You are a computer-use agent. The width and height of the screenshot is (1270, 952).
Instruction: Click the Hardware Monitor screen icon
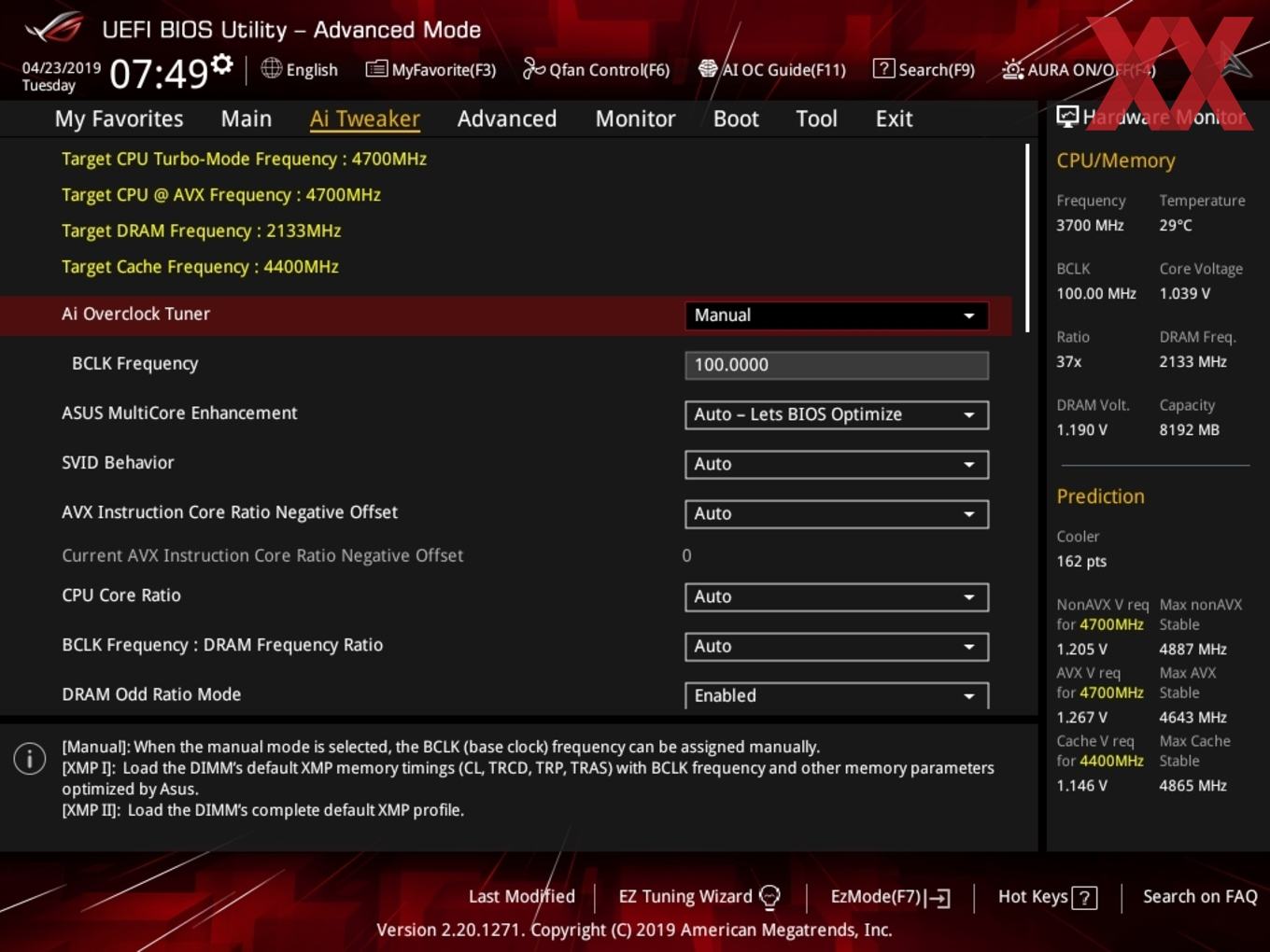click(x=1067, y=117)
